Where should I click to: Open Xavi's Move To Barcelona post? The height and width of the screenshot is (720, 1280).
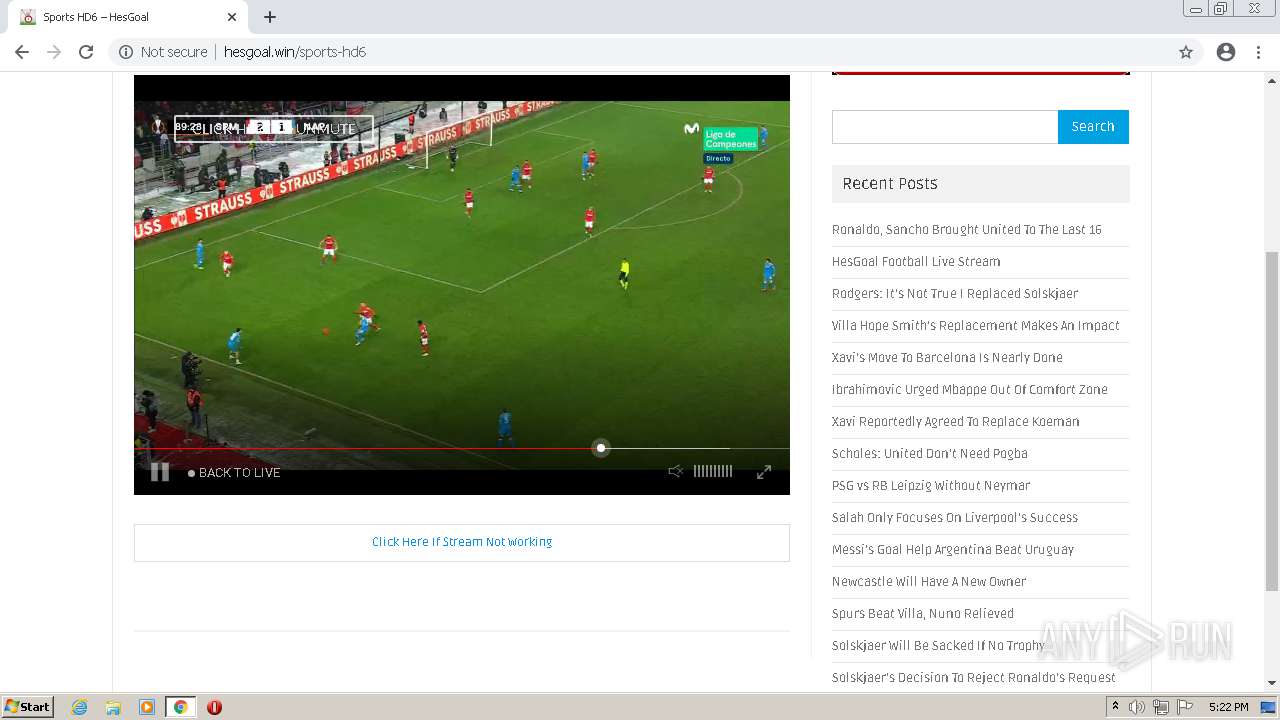point(947,358)
